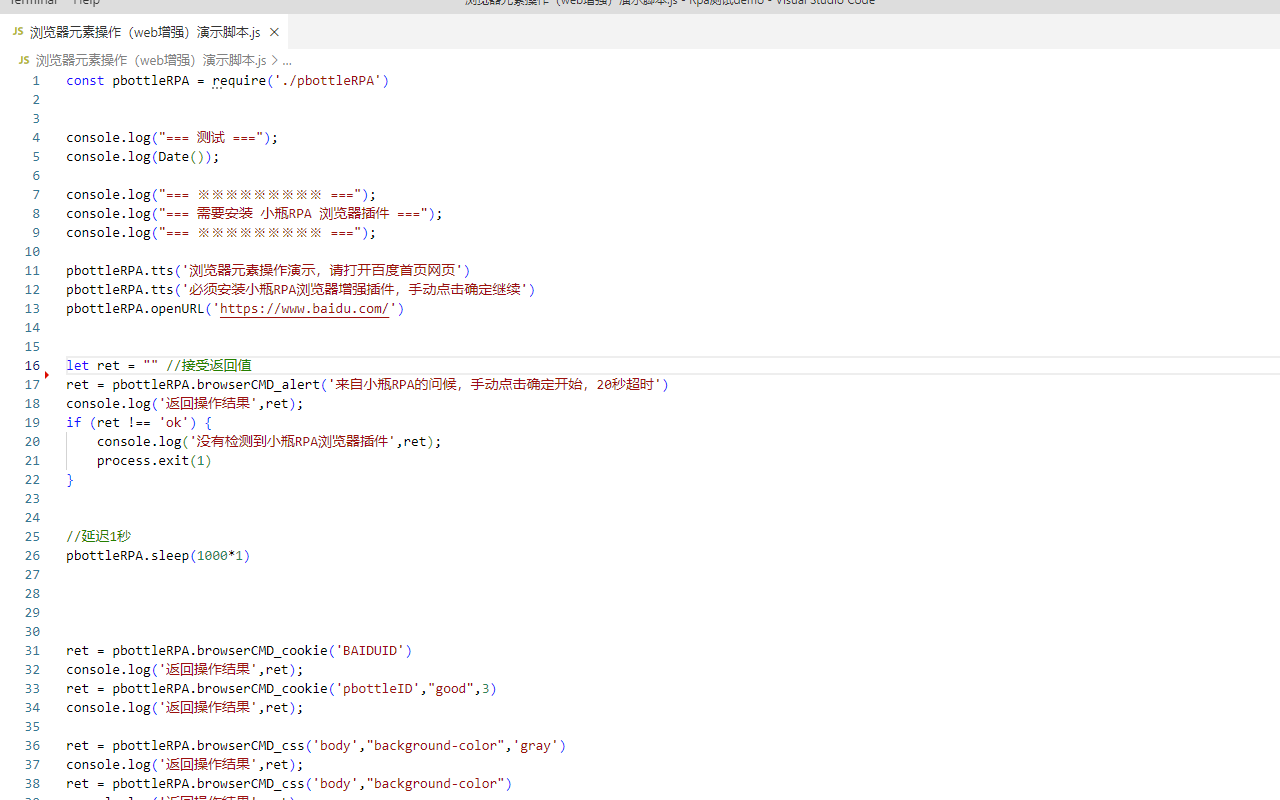Image resolution: width=1280 pixels, height=800 pixels.
Task: Click line number 13 in the gutter
Action: point(32,308)
